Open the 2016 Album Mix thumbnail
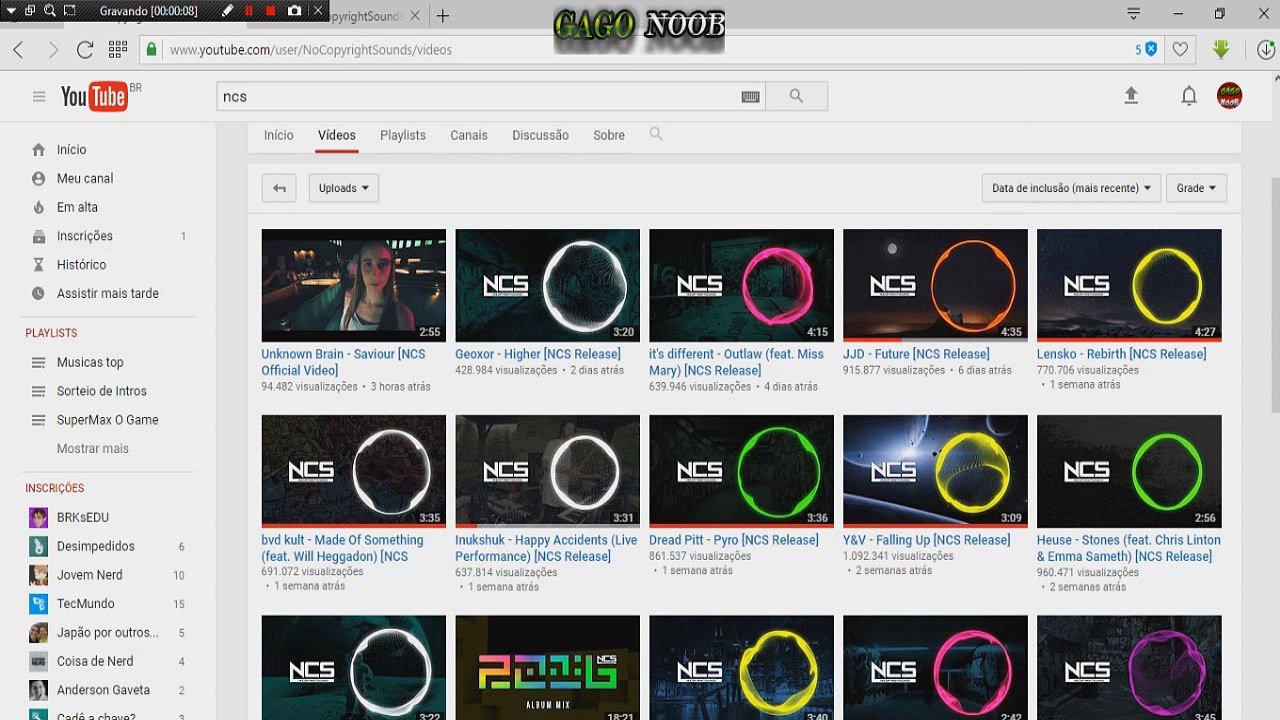The width and height of the screenshot is (1280, 720). coord(547,668)
